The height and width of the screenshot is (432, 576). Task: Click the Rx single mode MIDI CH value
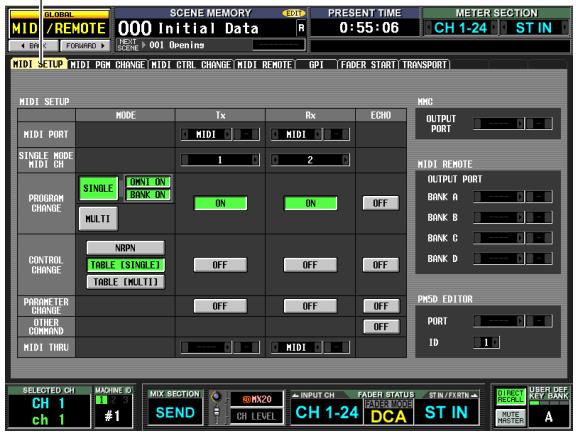[310, 159]
